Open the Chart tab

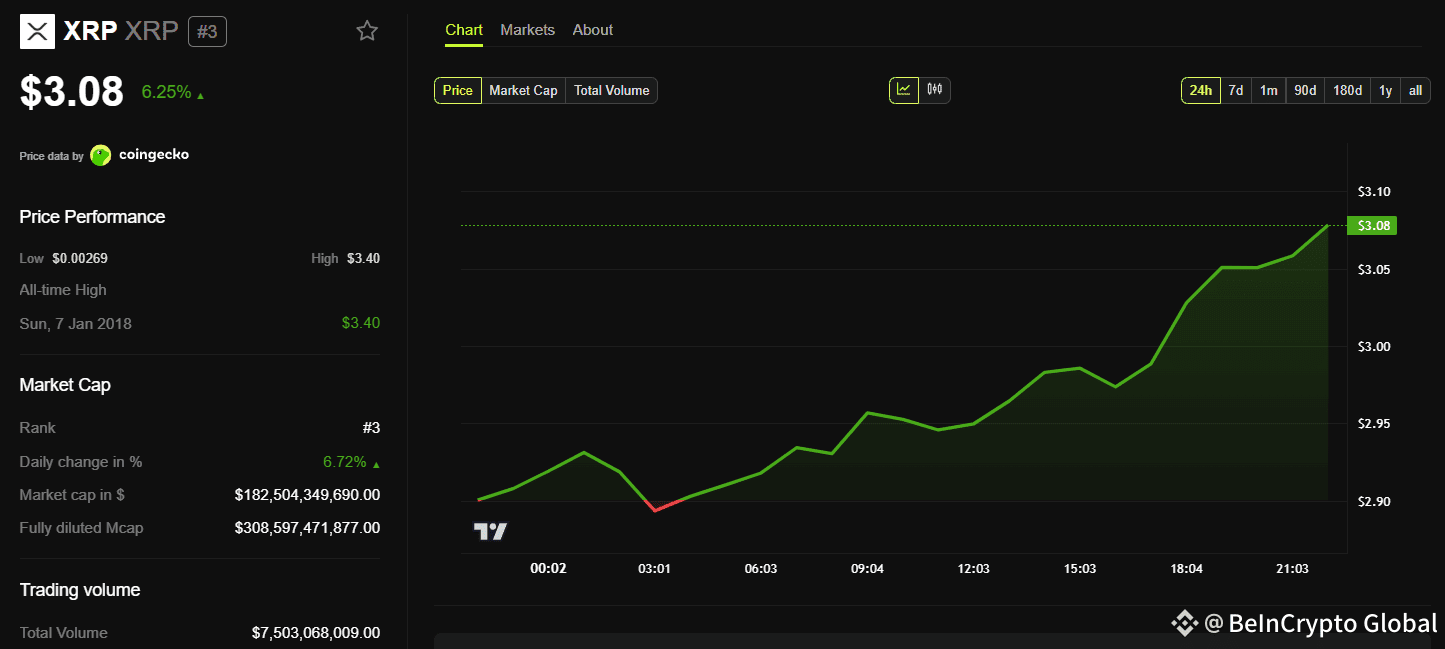coord(464,30)
